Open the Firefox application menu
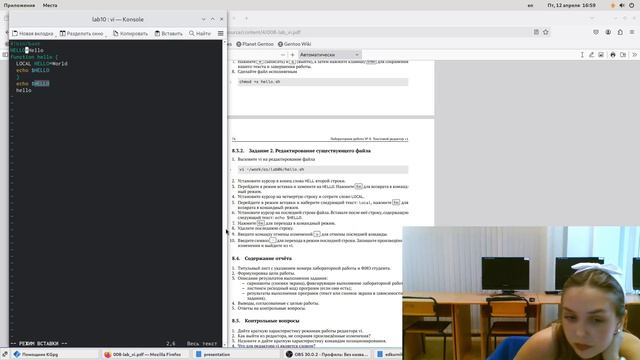640x360 pixels. click(x=632, y=32)
